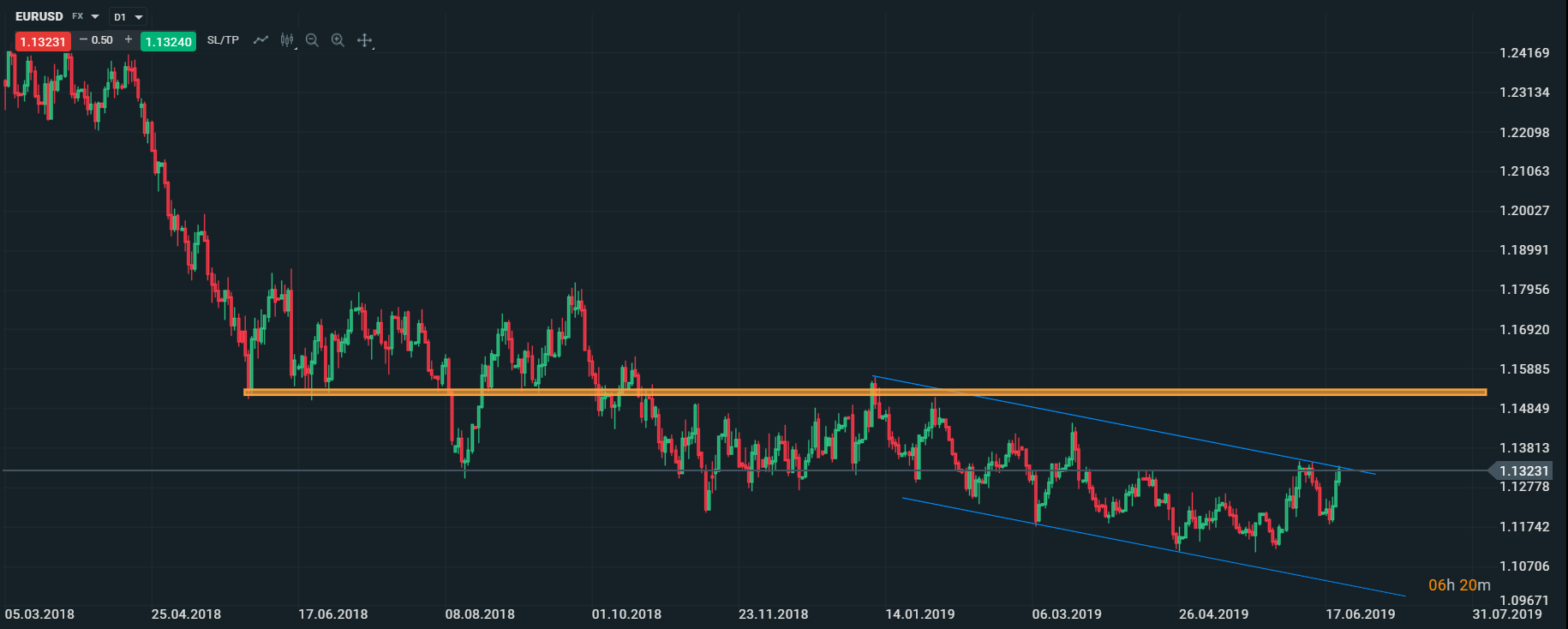Select the orange horizontal resistance line
Screen dimensions: 1568x629
(865, 392)
